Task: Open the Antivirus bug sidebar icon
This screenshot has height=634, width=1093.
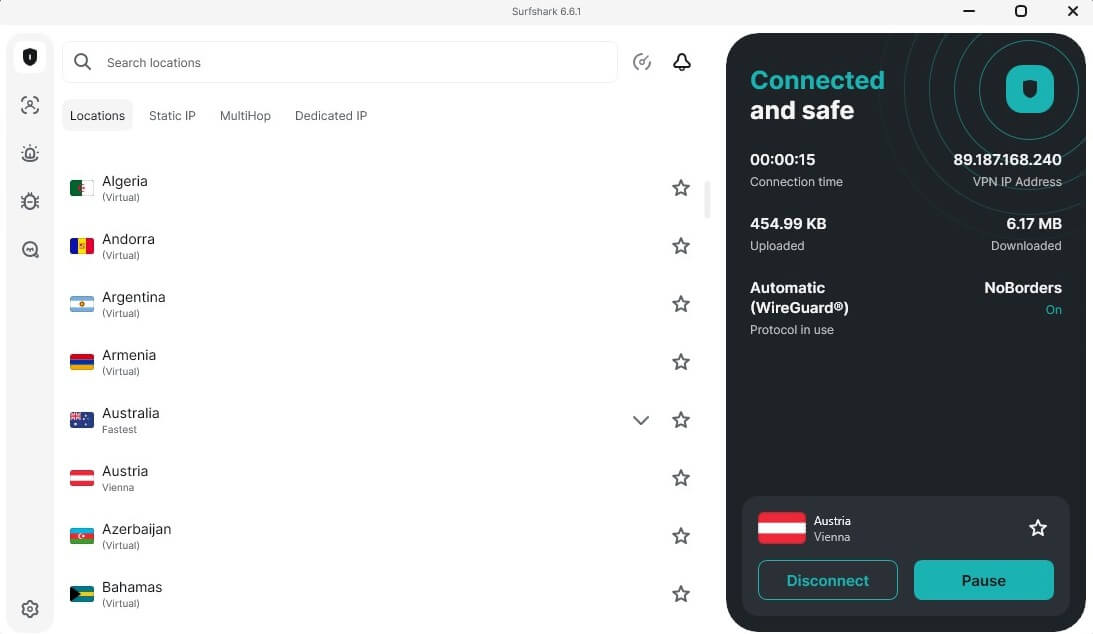Action: (x=30, y=201)
